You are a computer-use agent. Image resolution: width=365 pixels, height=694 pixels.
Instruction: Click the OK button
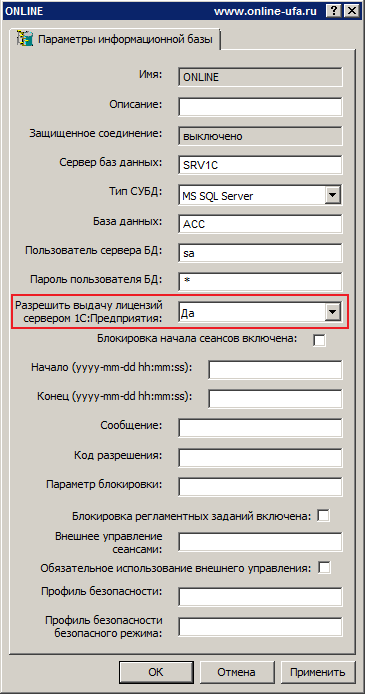coord(155,672)
